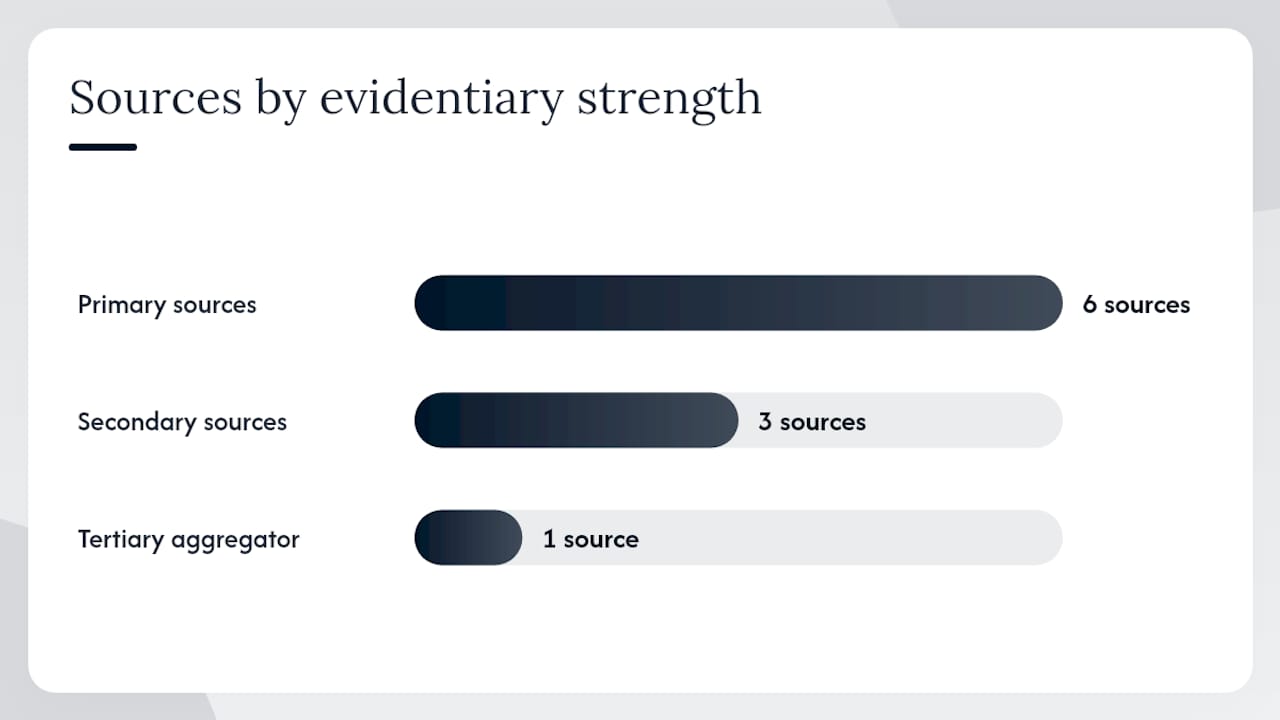Select the "Secondary sources" row label

(x=182, y=422)
